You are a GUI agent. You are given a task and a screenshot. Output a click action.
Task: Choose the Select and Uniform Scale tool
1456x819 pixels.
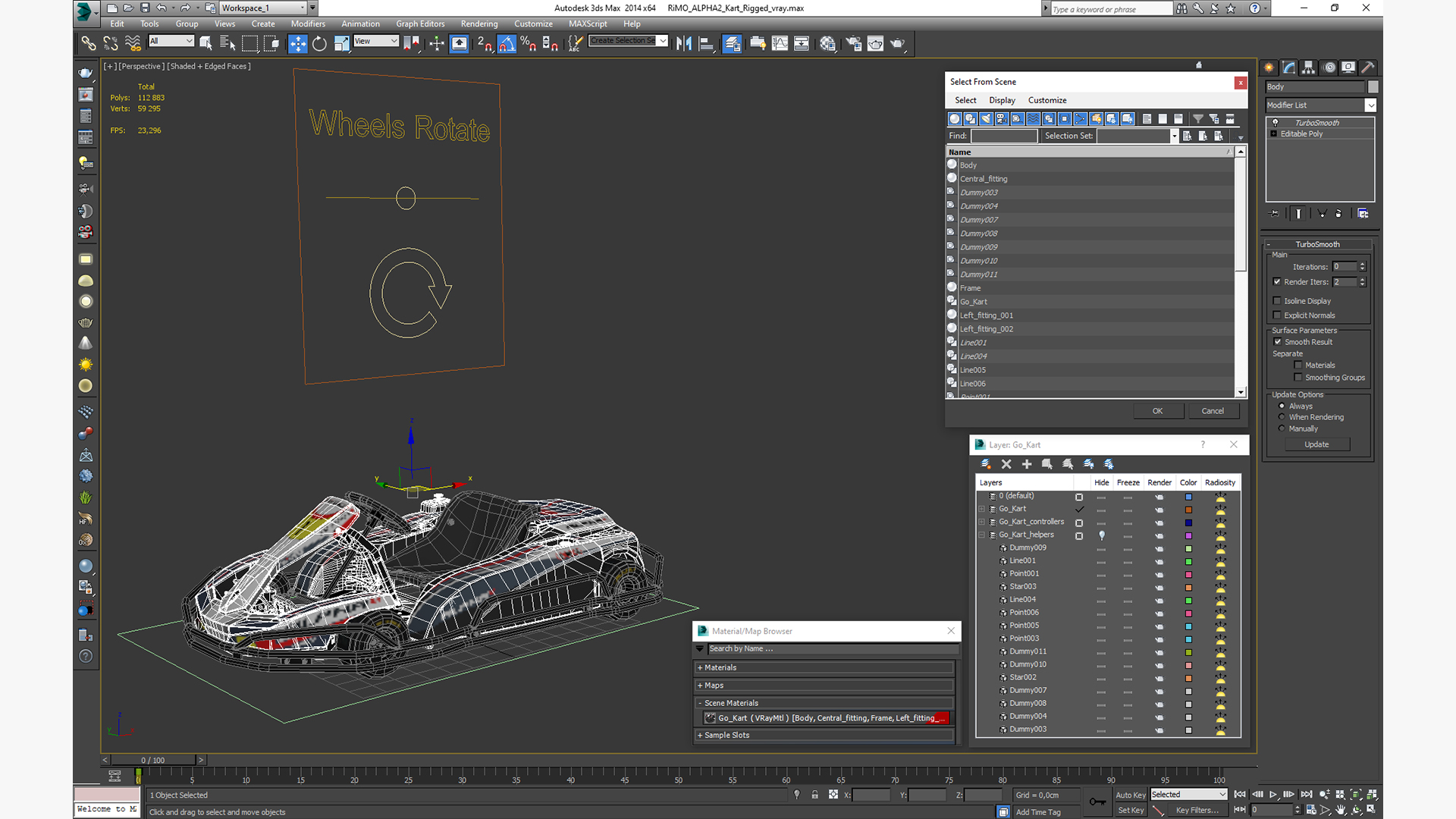(341, 43)
